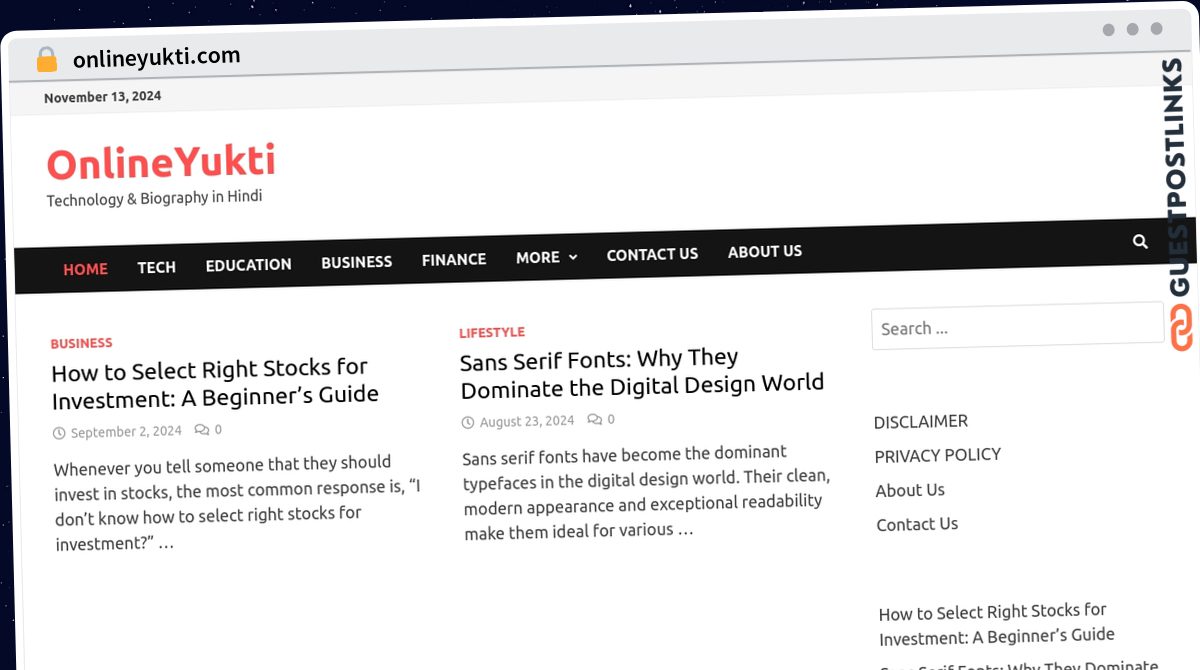Viewport: 1200px width, 670px height.
Task: Open the HOME menu item
Action: [x=85, y=269]
